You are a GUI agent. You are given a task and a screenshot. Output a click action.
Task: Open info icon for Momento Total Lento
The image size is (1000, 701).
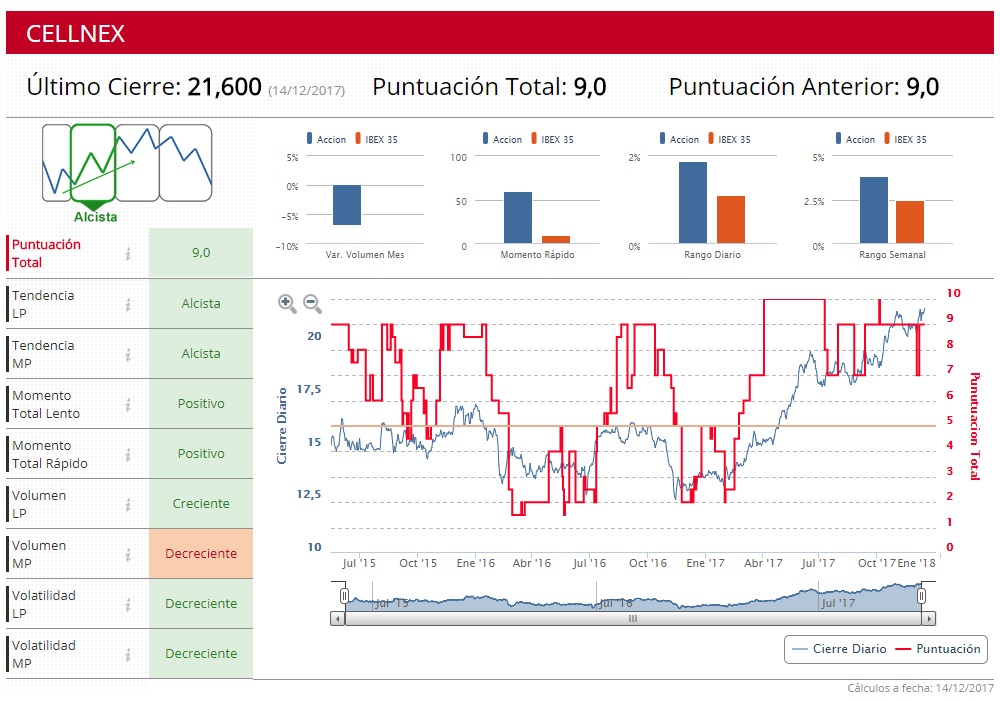pos(128,404)
